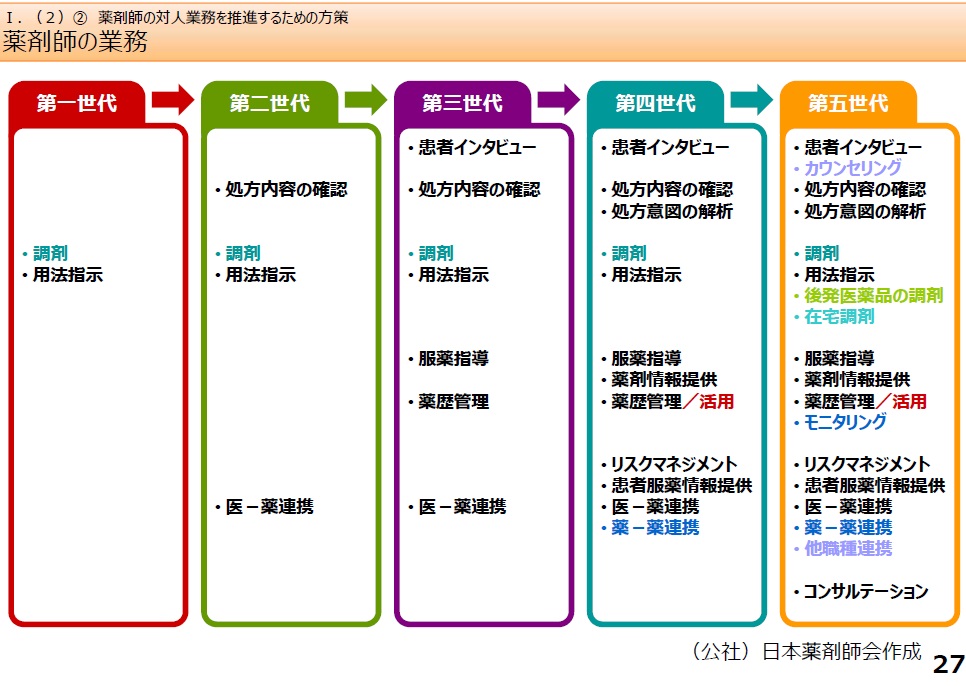Switch to the 第四世代 teal header

click(x=655, y=103)
